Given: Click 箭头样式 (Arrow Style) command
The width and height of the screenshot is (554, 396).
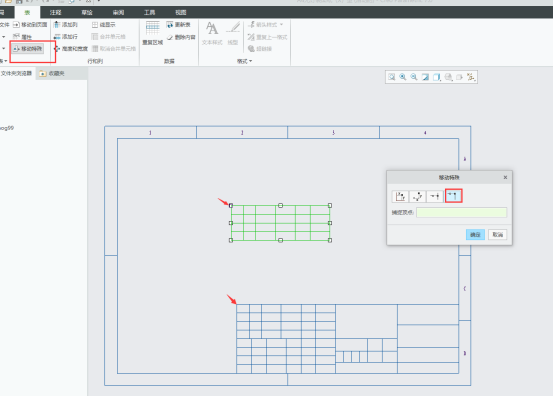Looking at the screenshot, I should [x=263, y=25].
